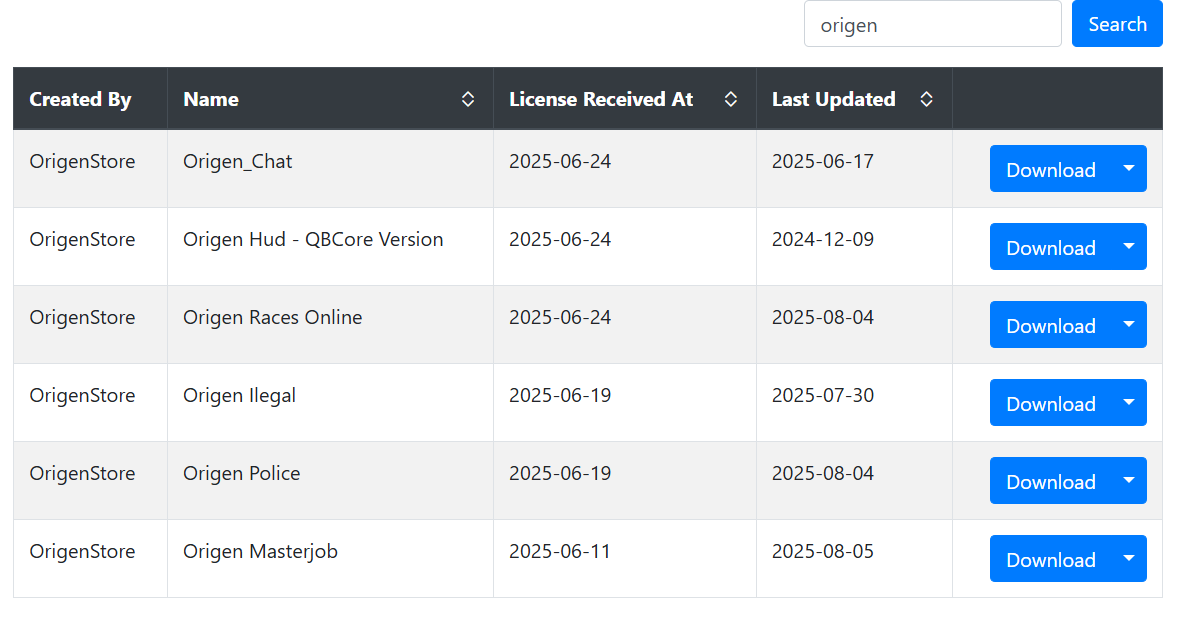Image resolution: width=1195 pixels, height=623 pixels.
Task: Click license date 2025-06-19 for Origen Ilegal
Action: point(559,396)
